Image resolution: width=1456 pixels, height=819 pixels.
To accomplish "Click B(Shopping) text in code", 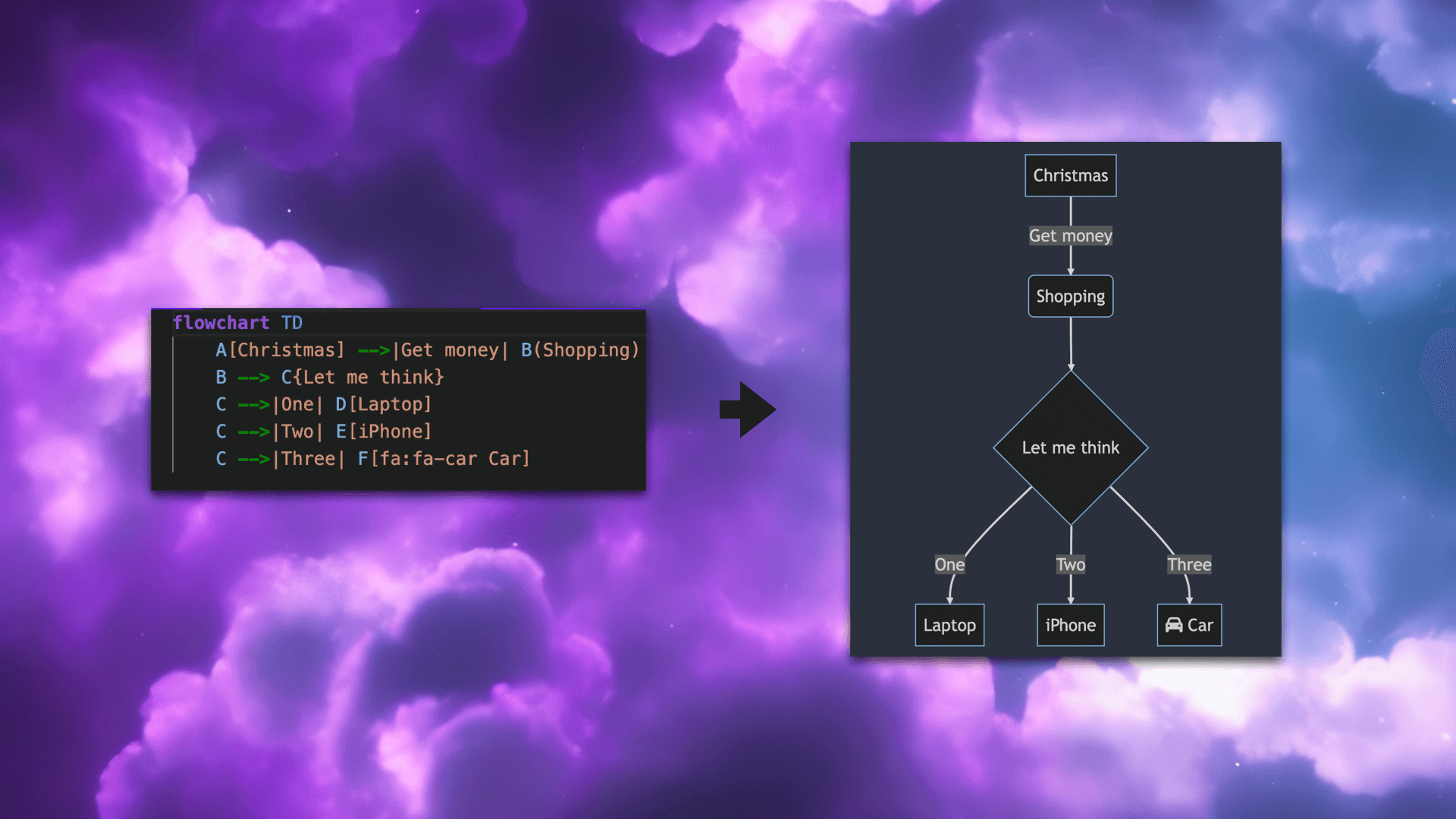I will pyautogui.click(x=580, y=350).
